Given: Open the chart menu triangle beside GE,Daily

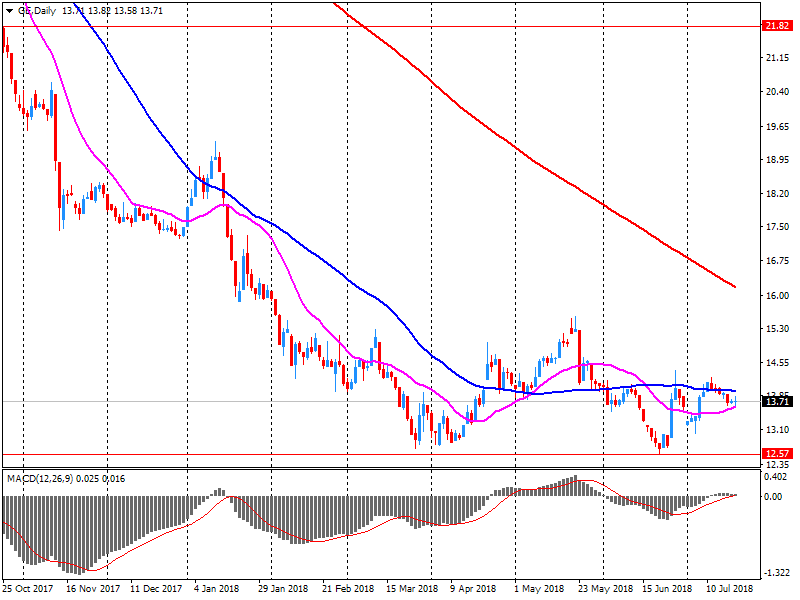Looking at the screenshot, I should click(9, 11).
